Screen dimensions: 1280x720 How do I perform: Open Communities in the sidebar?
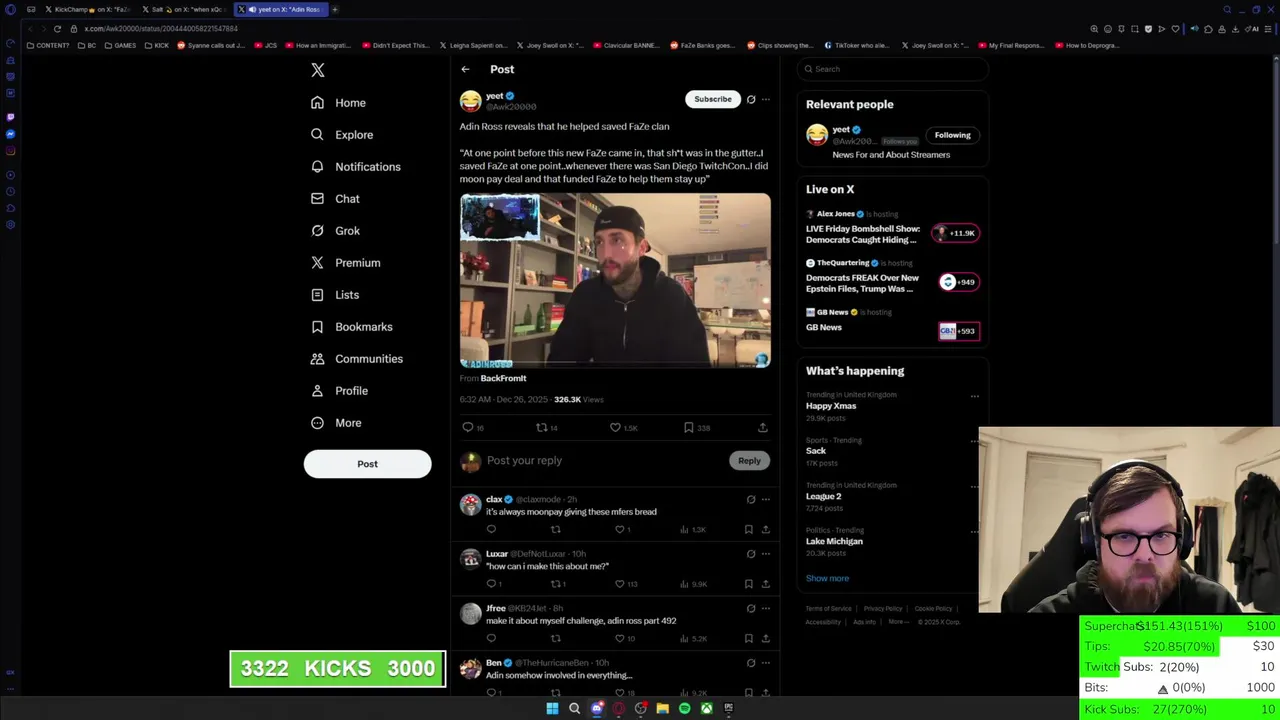click(356, 359)
